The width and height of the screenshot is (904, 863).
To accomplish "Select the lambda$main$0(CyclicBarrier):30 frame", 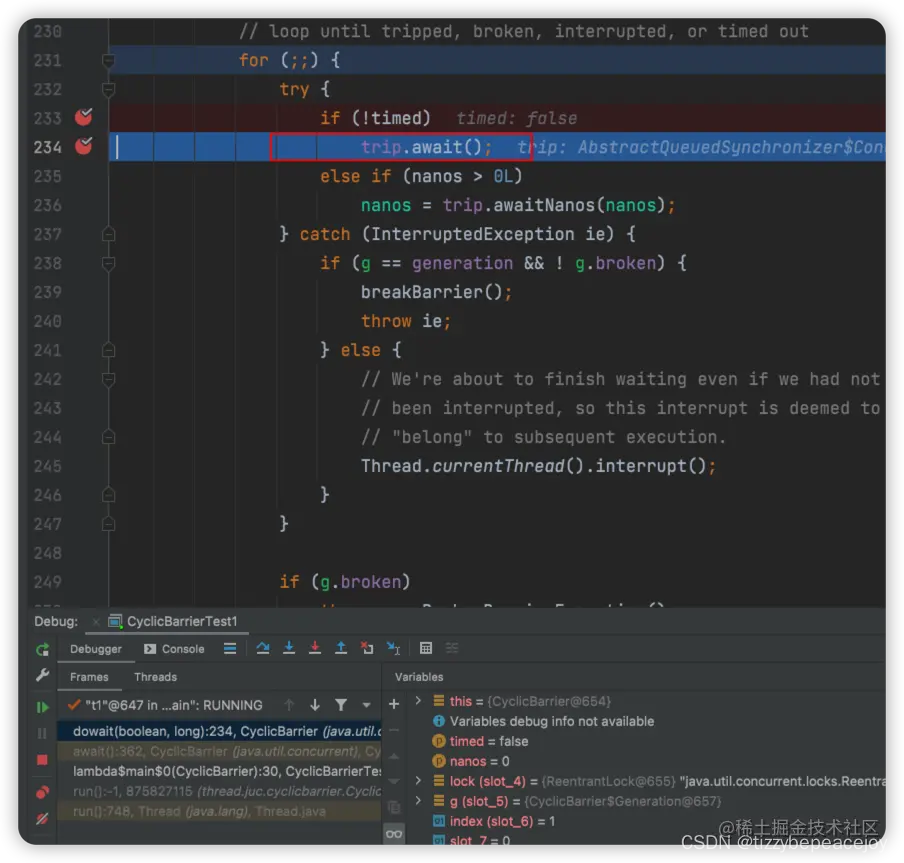I will (x=219, y=771).
